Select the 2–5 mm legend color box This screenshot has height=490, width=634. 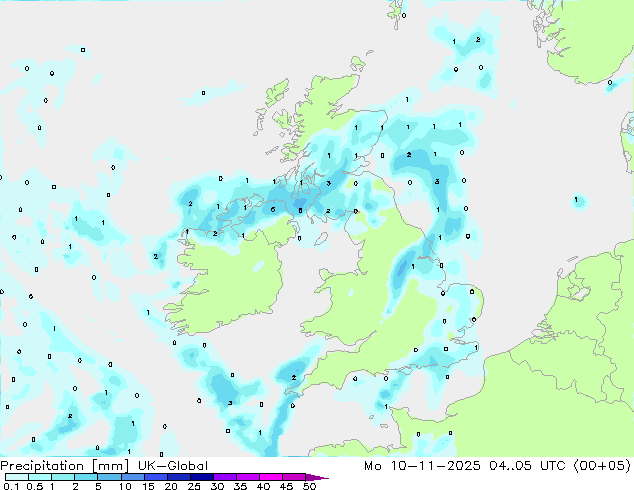(86, 477)
